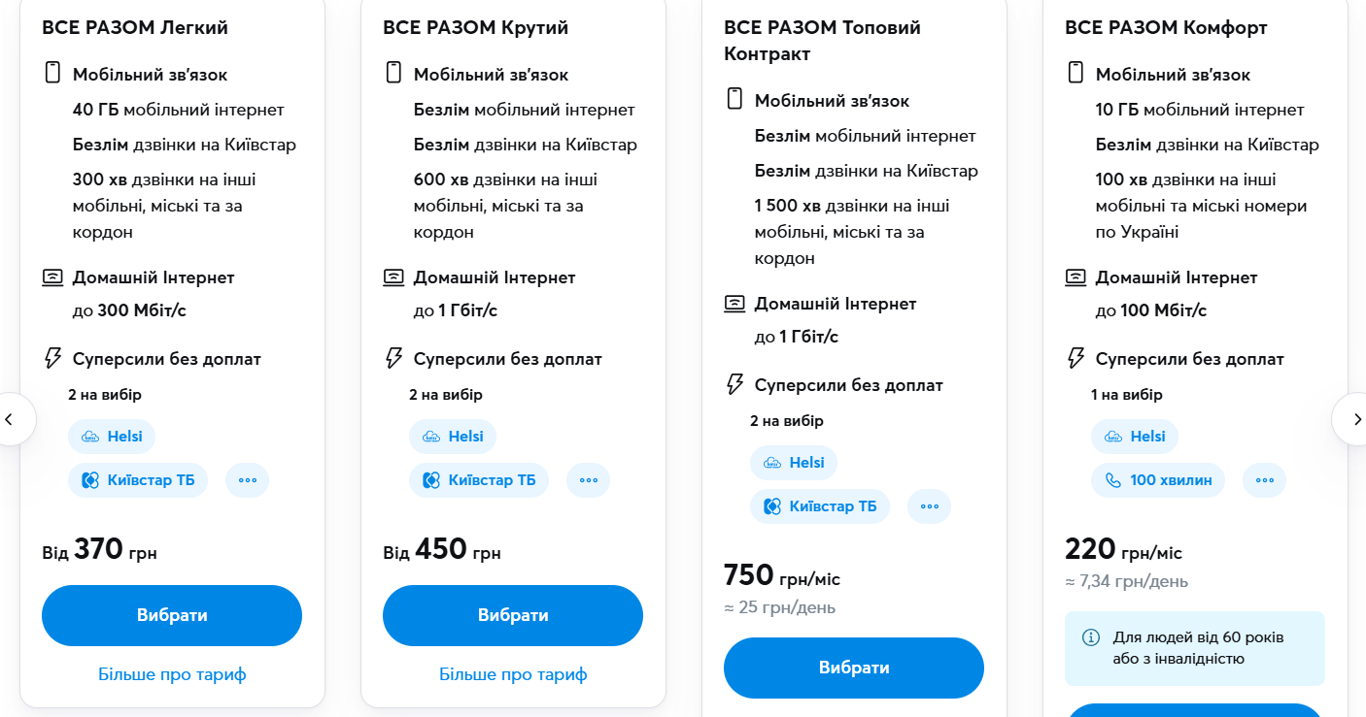This screenshot has width=1366, height=717.
Task: Click Helsi chip in Топовий Контракт plan
Action: [x=794, y=463]
